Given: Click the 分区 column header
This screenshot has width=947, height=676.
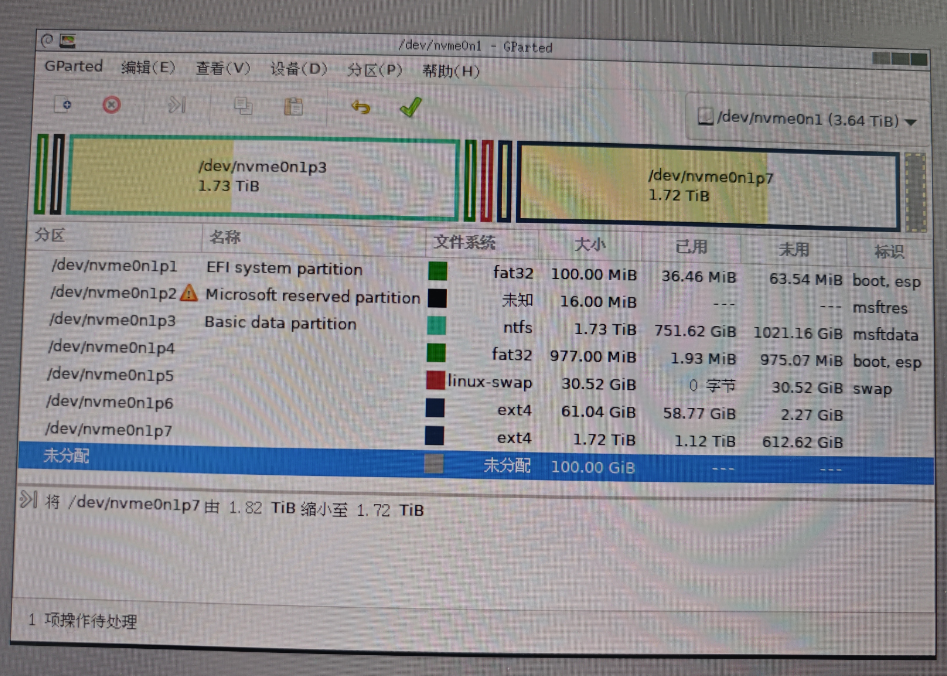Looking at the screenshot, I should click(50, 235).
